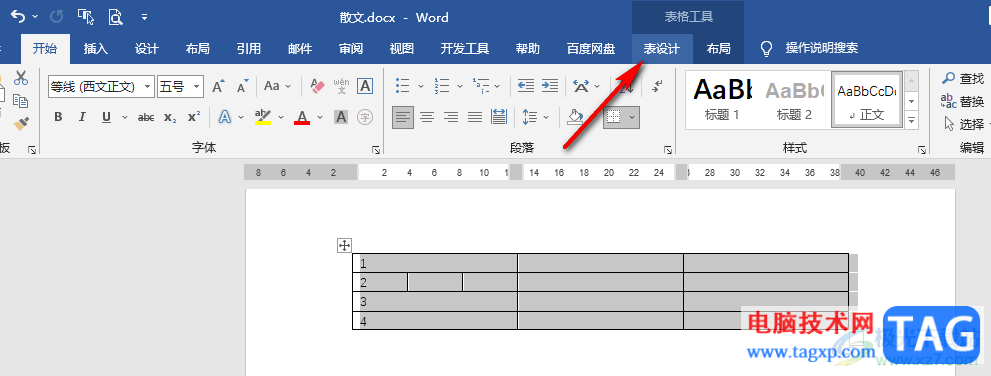Image resolution: width=991 pixels, height=376 pixels.
Task: Apply the red font color
Action: pyautogui.click(x=302, y=117)
